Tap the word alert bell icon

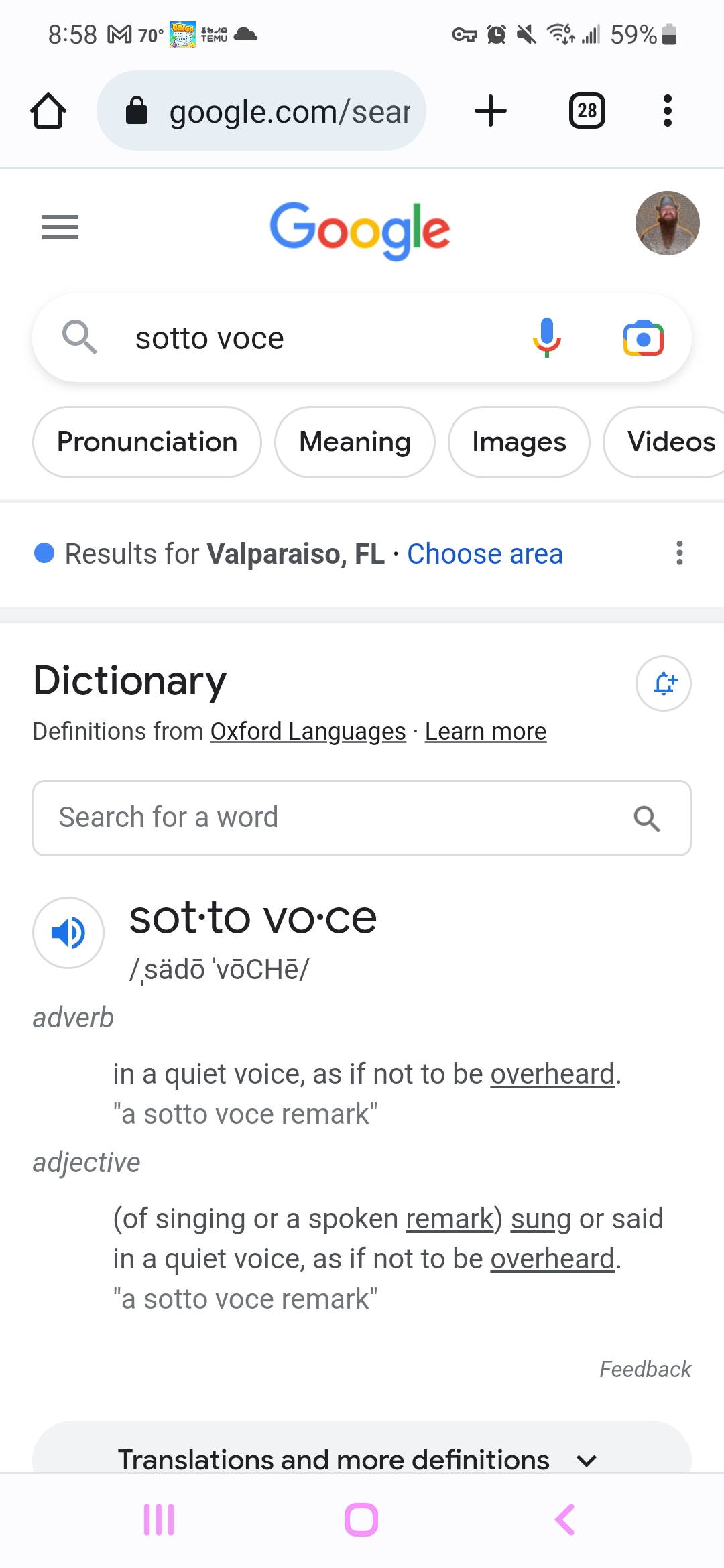(663, 683)
